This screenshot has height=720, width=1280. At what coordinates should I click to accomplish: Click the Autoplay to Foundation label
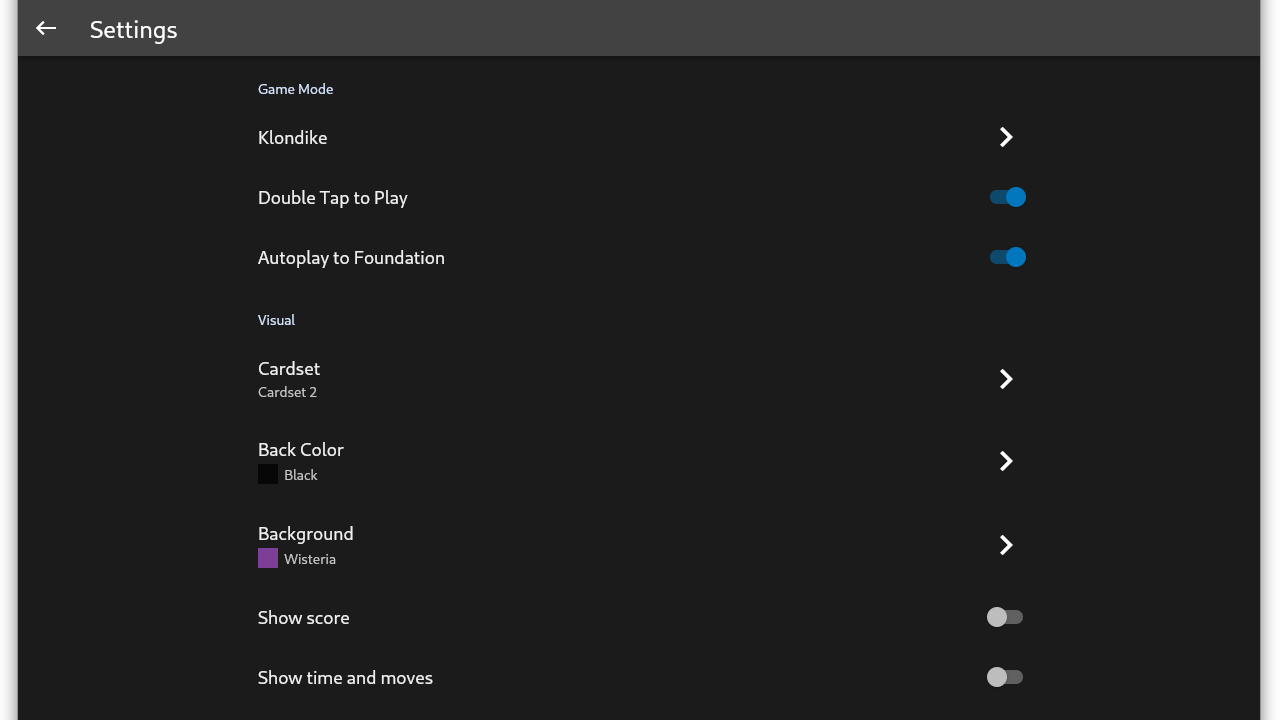coord(351,258)
